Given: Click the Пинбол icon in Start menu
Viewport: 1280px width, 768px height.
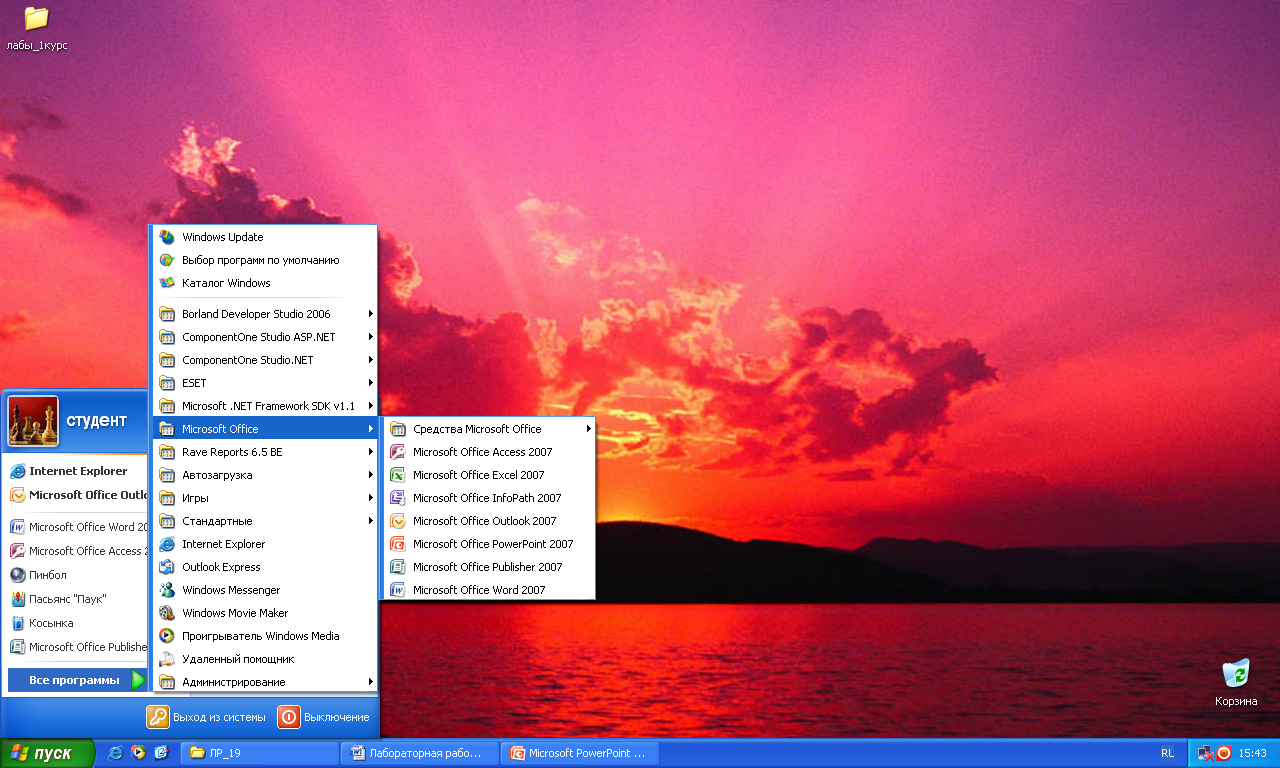Looking at the screenshot, I should (x=17, y=575).
